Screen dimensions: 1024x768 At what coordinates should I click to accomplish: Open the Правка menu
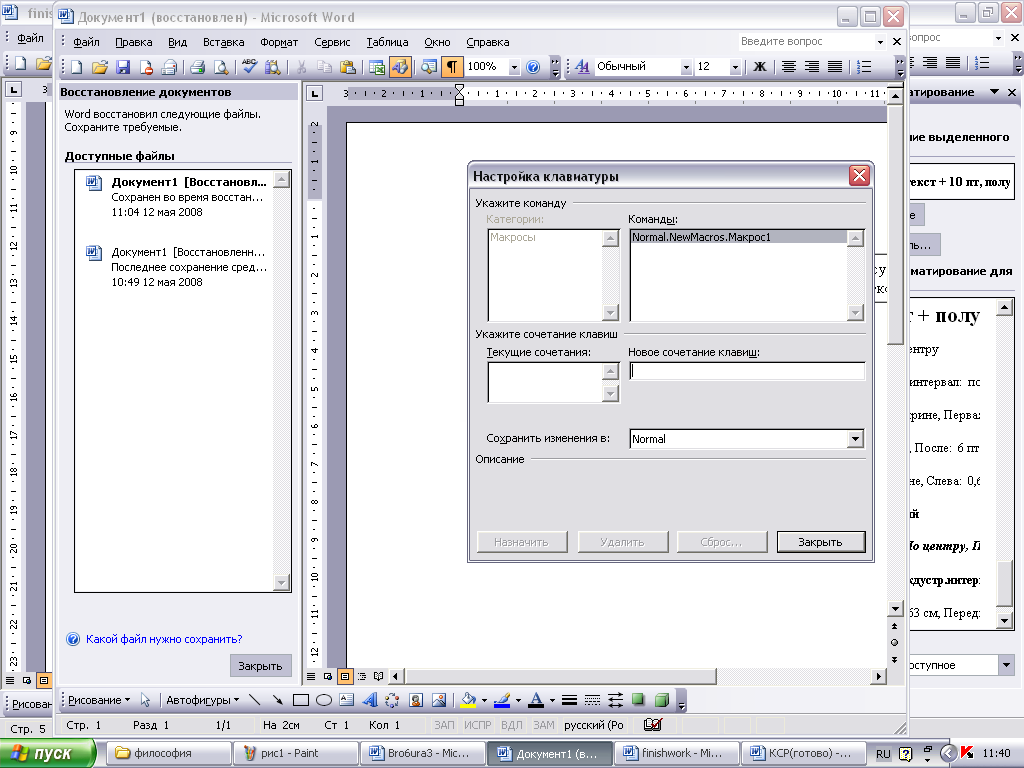coord(134,42)
